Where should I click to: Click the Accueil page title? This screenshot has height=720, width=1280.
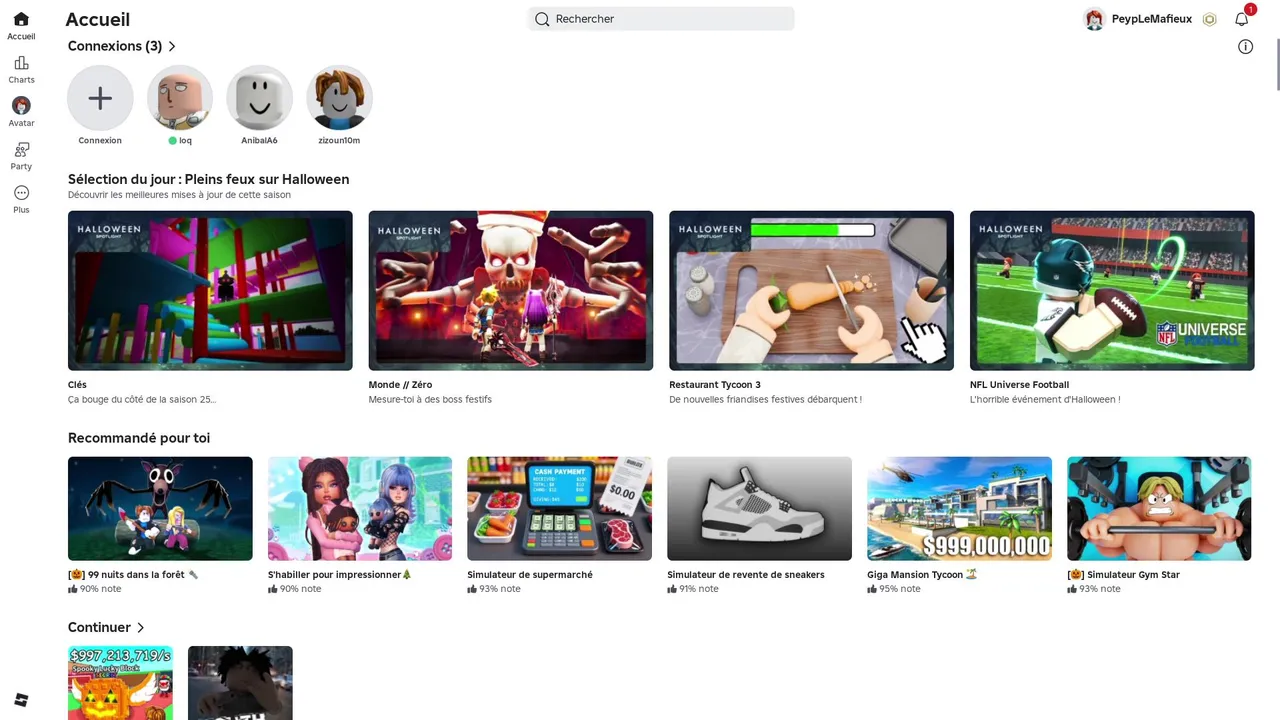coord(97,19)
